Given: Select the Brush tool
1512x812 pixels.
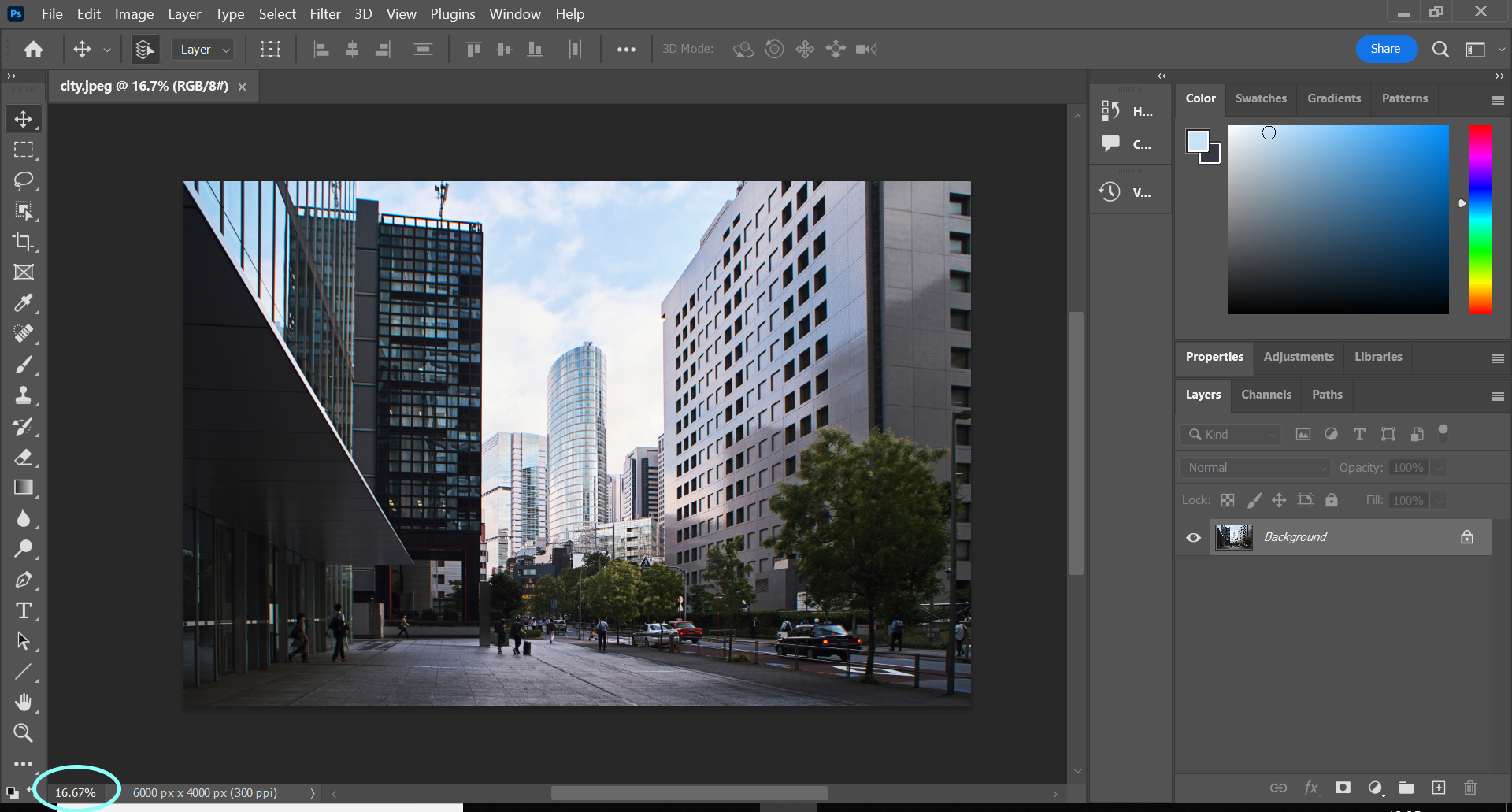Looking at the screenshot, I should click(24, 365).
